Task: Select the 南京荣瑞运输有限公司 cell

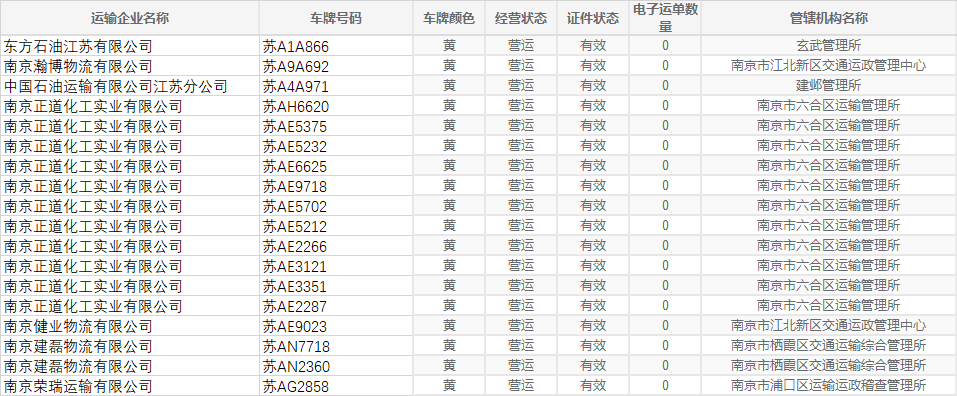Action: [x=129, y=386]
